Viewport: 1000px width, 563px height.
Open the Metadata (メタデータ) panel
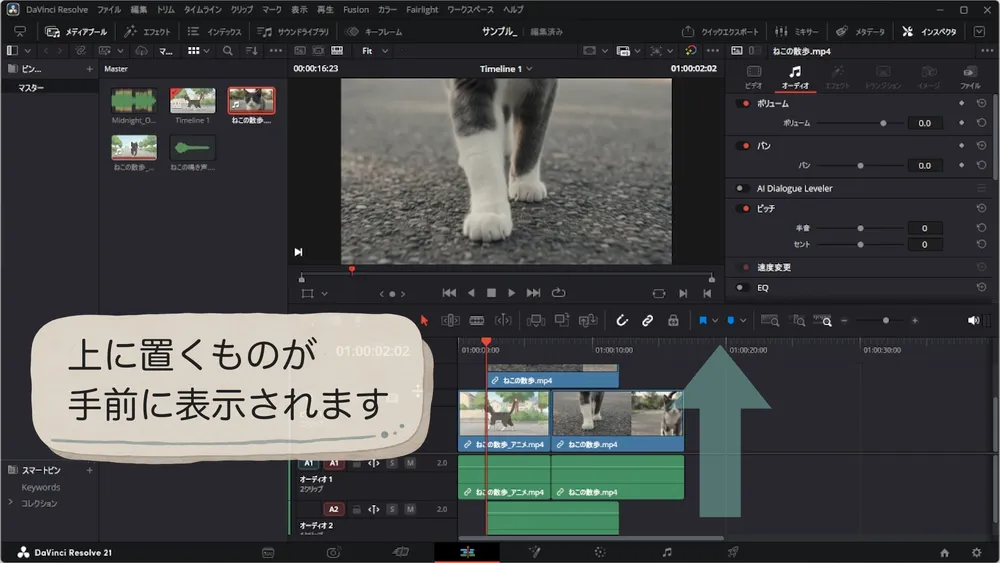click(860, 31)
